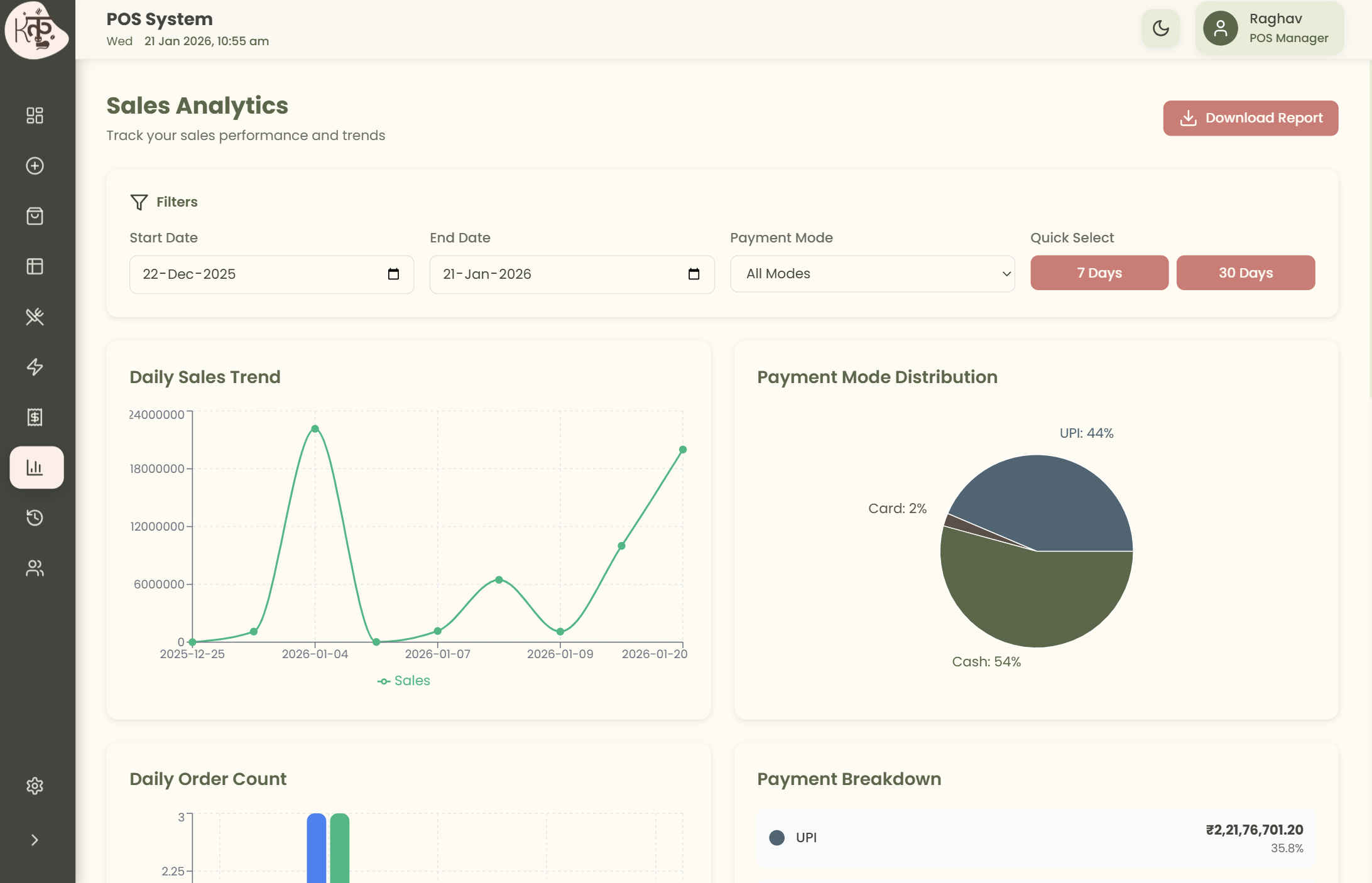
Task: Select the new order plus icon
Action: coord(35,166)
